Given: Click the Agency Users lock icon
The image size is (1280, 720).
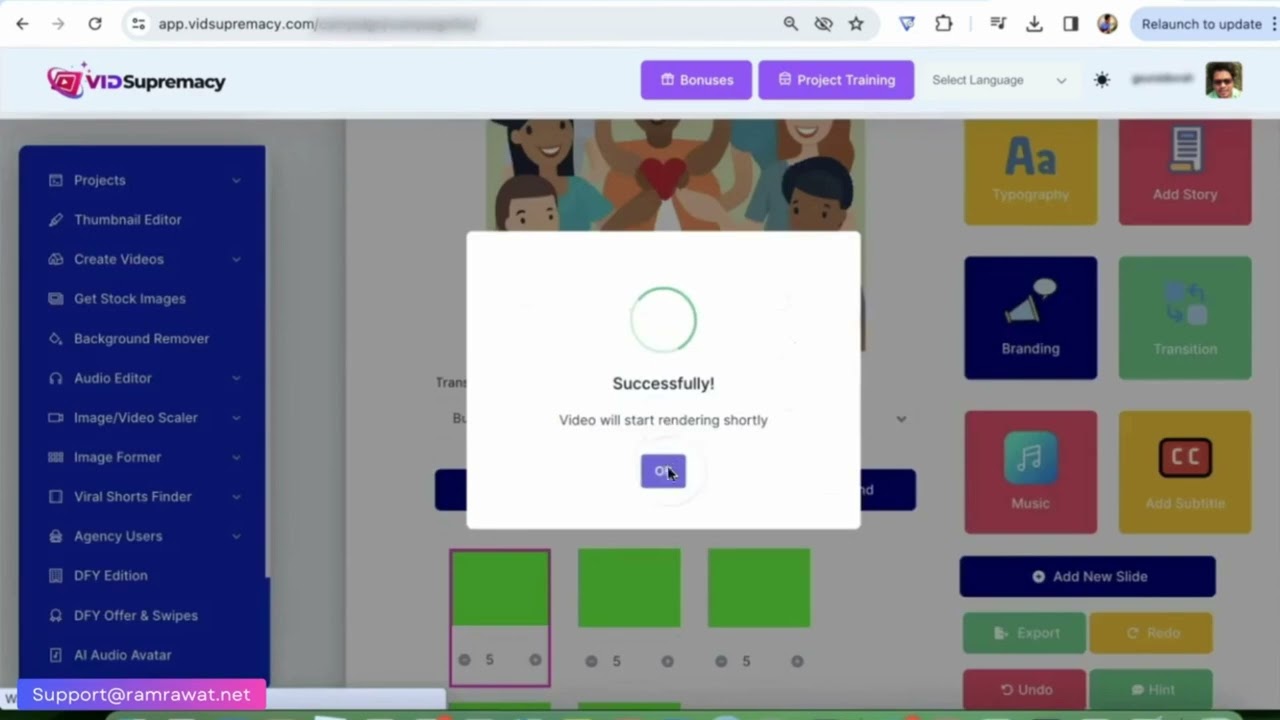Looking at the screenshot, I should pyautogui.click(x=55, y=536).
